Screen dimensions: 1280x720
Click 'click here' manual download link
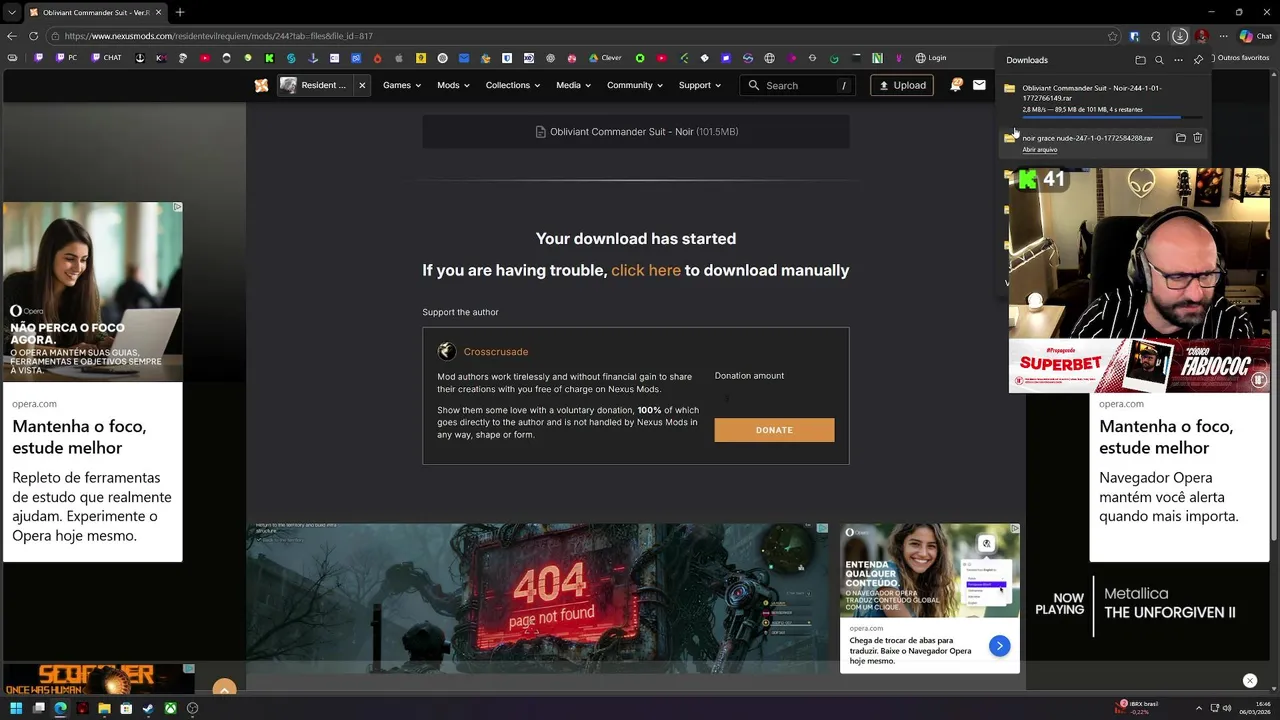[646, 270]
